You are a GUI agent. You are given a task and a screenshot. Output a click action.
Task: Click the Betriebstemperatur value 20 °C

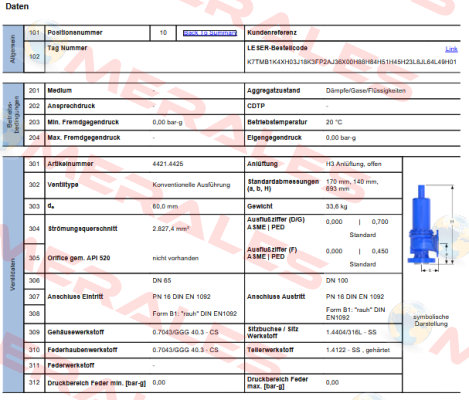(x=334, y=122)
